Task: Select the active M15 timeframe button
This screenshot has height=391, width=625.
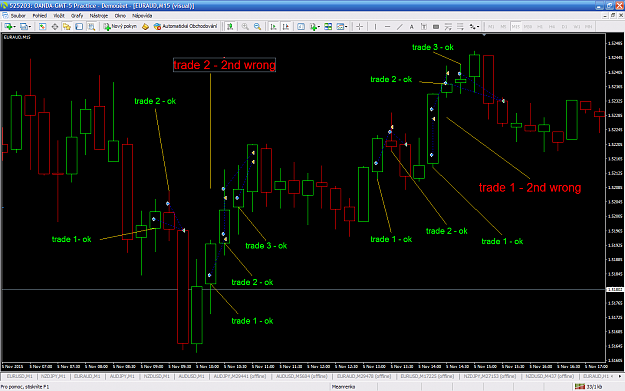Action: point(516,27)
